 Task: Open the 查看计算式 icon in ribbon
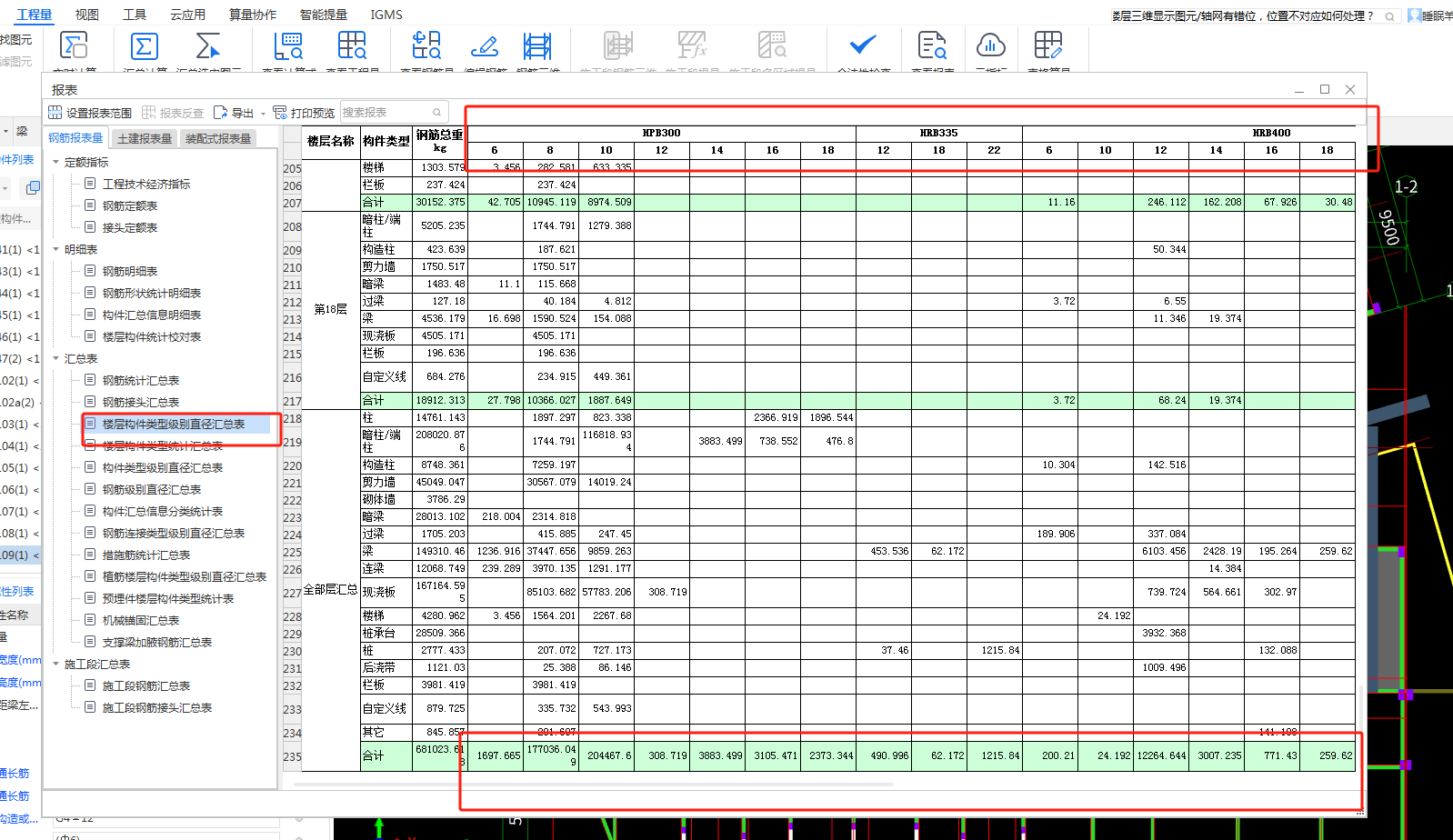(288, 46)
